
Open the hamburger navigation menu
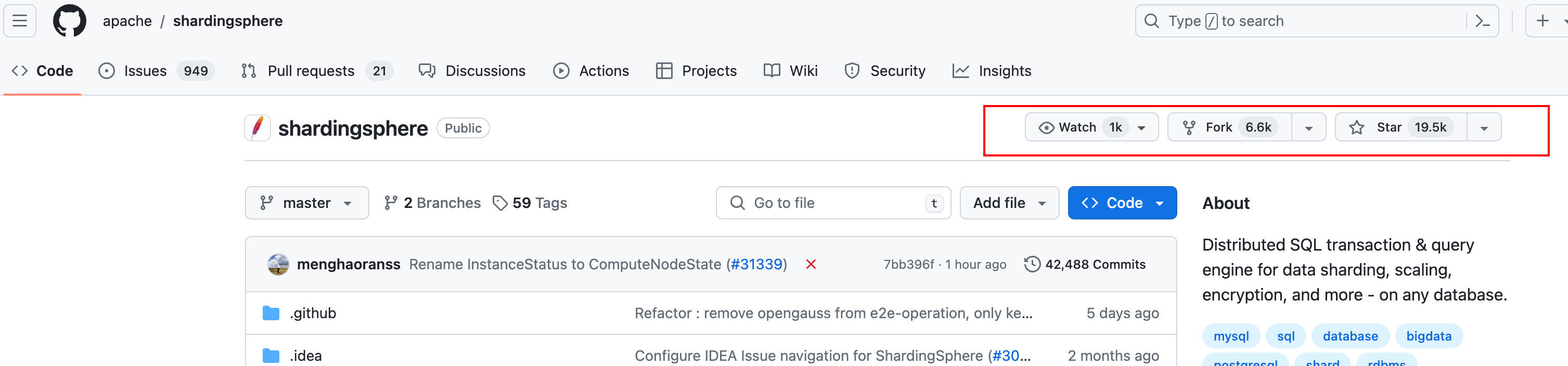click(x=19, y=21)
